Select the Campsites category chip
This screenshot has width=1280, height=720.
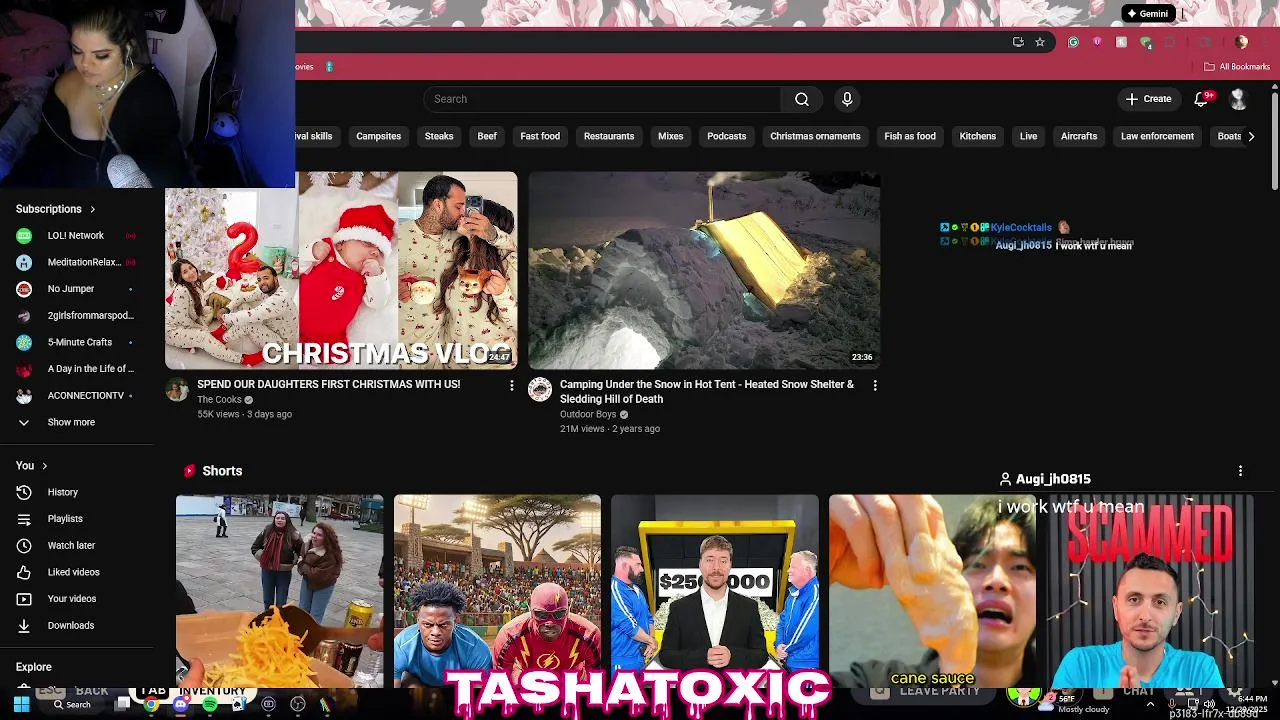pyautogui.click(x=378, y=136)
